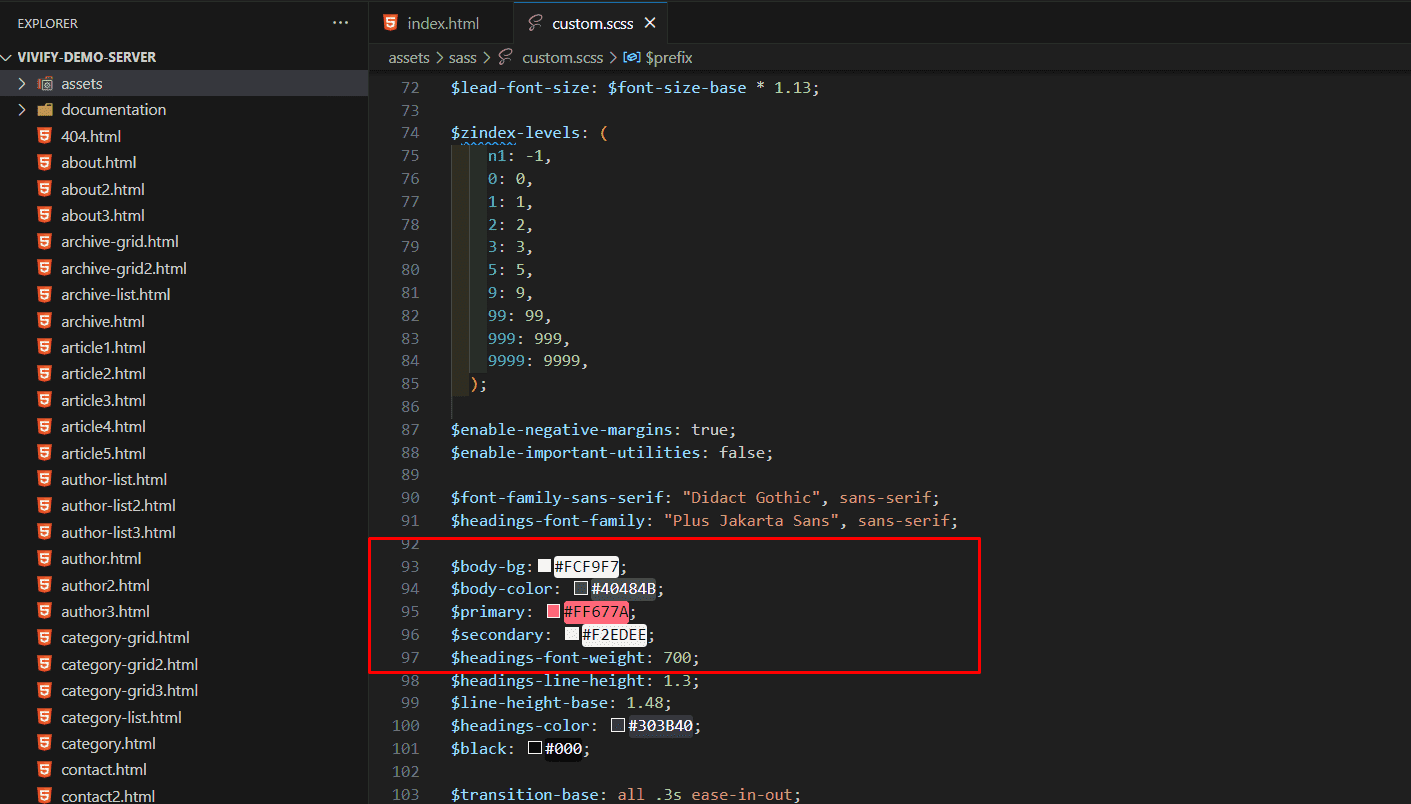
Task: Open 404.html in the explorer
Action: pyautogui.click(x=91, y=136)
